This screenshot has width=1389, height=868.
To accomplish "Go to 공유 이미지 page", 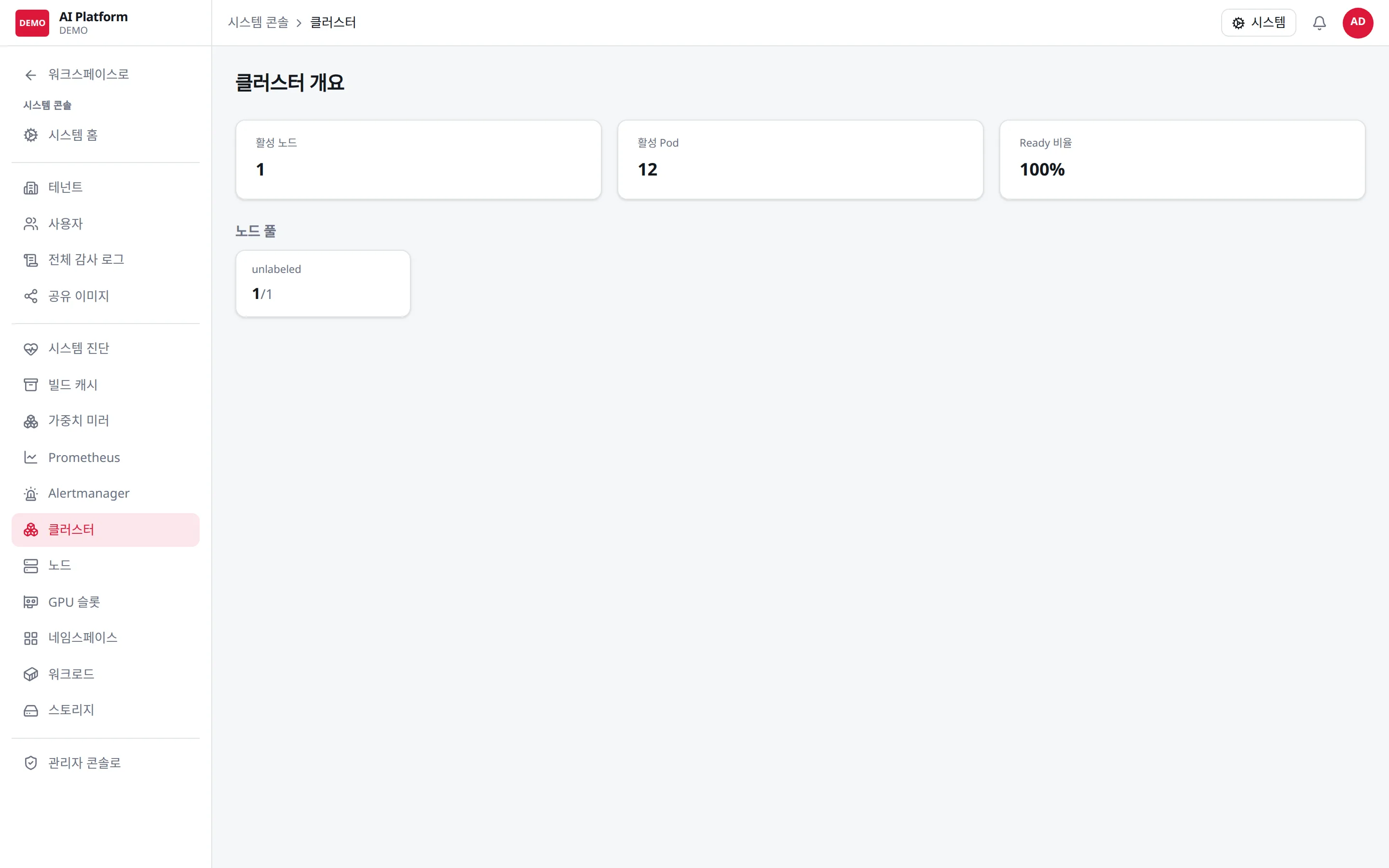I will (x=106, y=296).
